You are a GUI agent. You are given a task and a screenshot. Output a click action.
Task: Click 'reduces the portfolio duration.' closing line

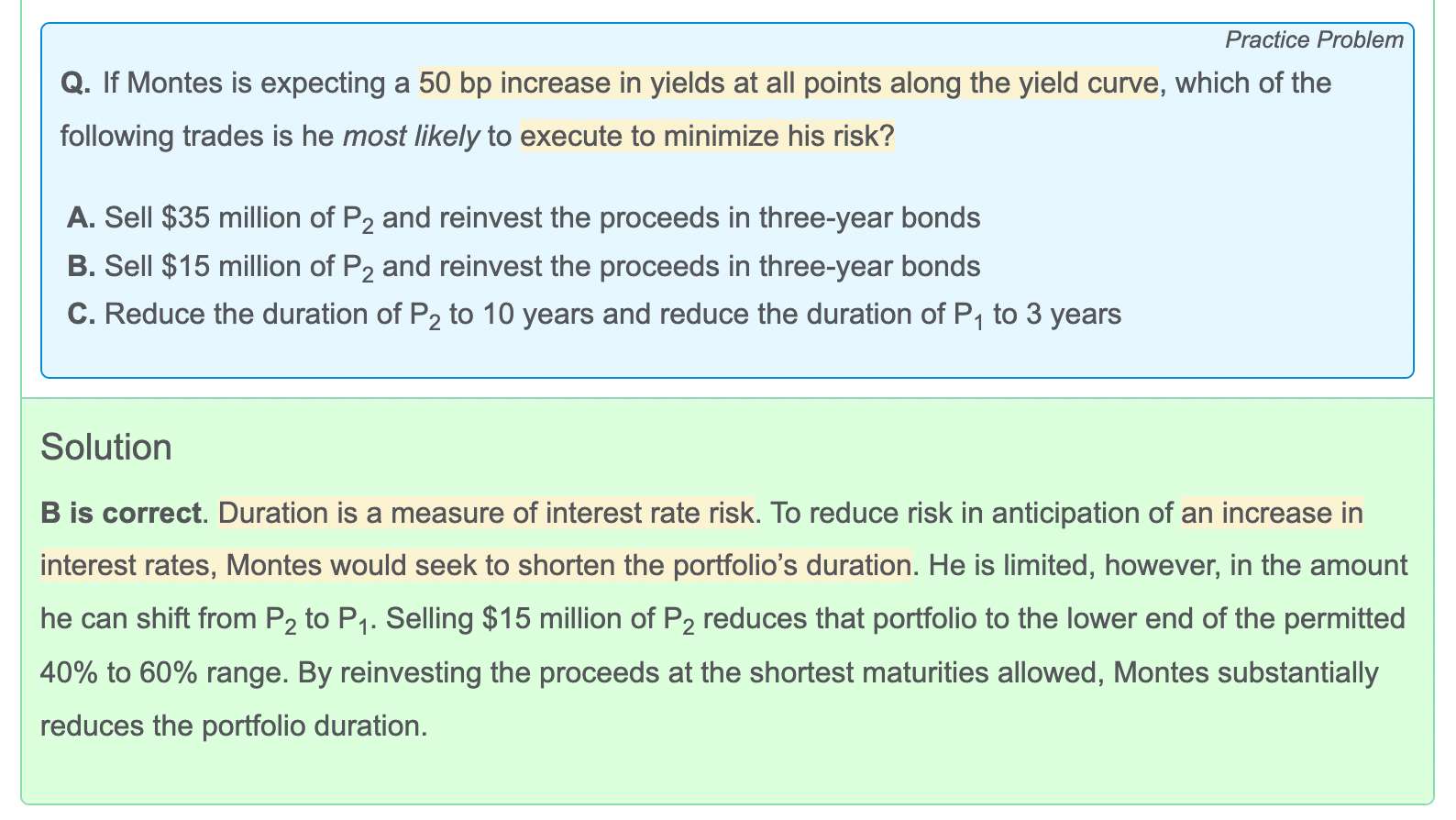click(234, 726)
